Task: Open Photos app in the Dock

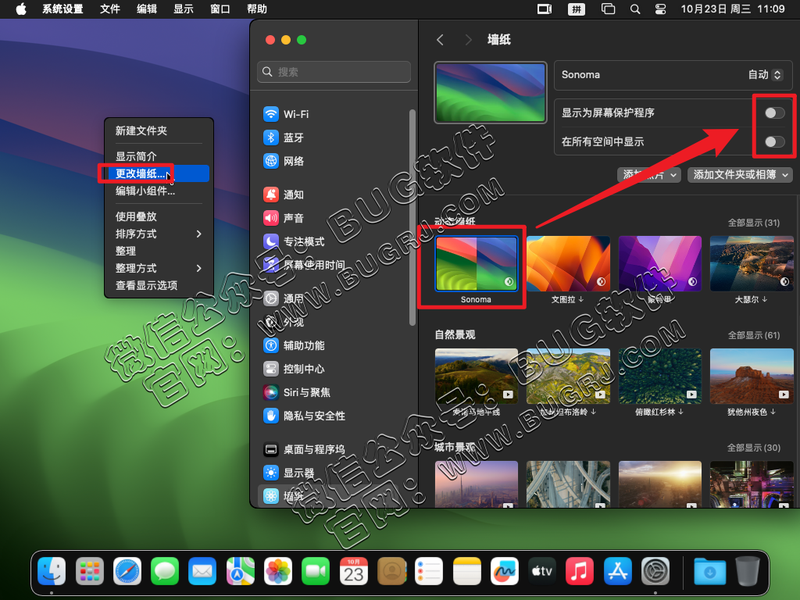Action: (x=278, y=571)
